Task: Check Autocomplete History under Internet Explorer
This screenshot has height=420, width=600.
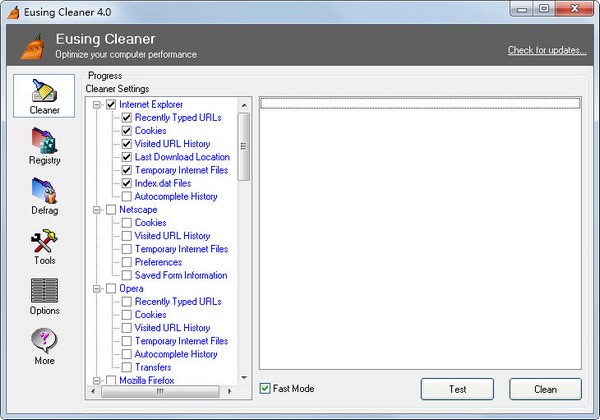Action: (127, 196)
